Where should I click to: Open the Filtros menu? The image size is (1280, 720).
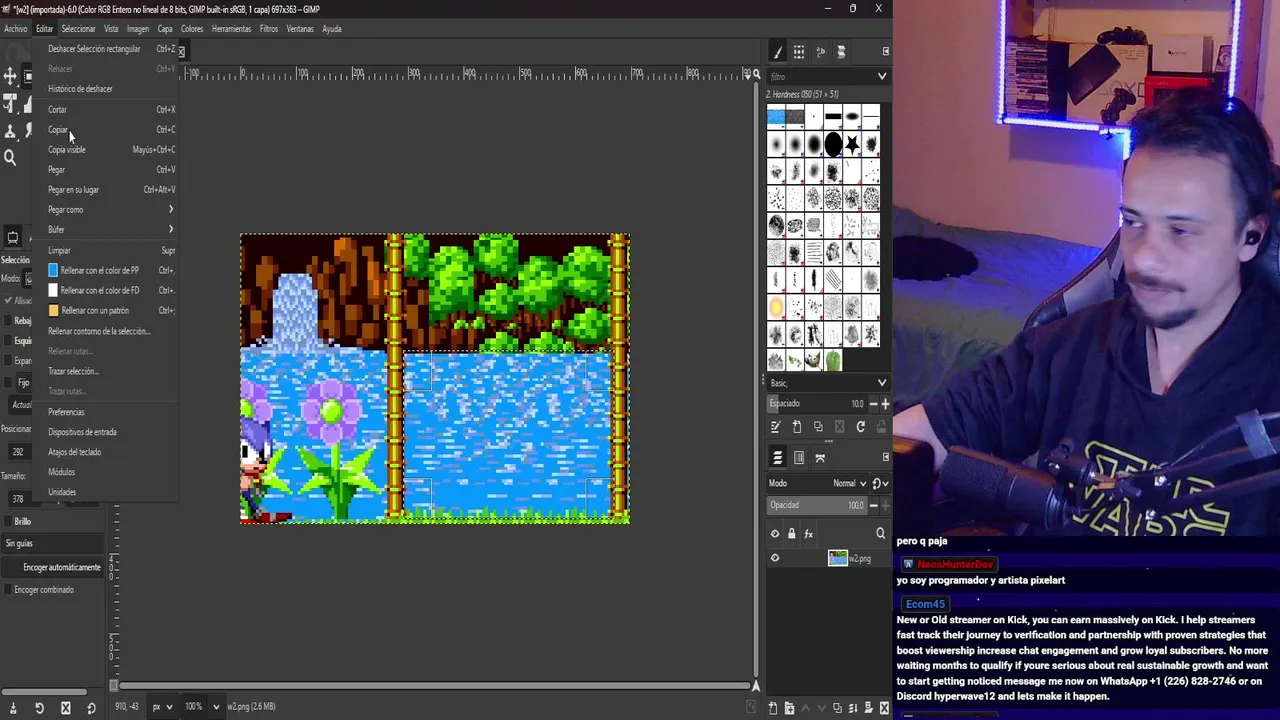click(269, 29)
